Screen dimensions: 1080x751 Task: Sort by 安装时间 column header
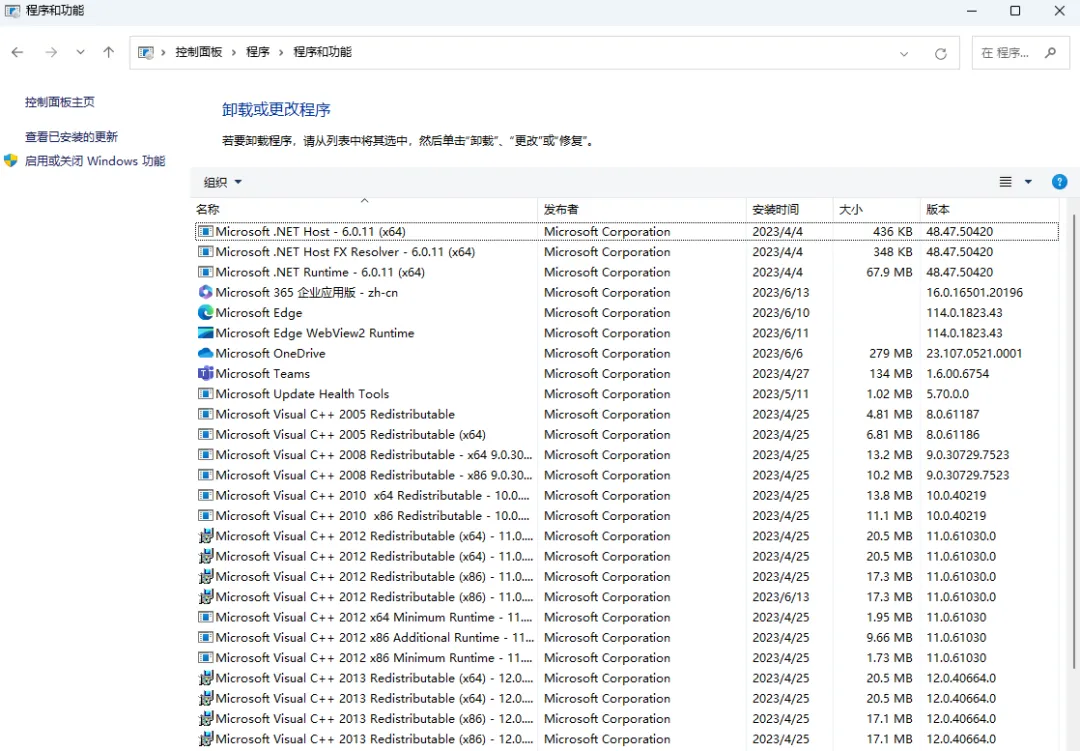[x=790, y=209]
